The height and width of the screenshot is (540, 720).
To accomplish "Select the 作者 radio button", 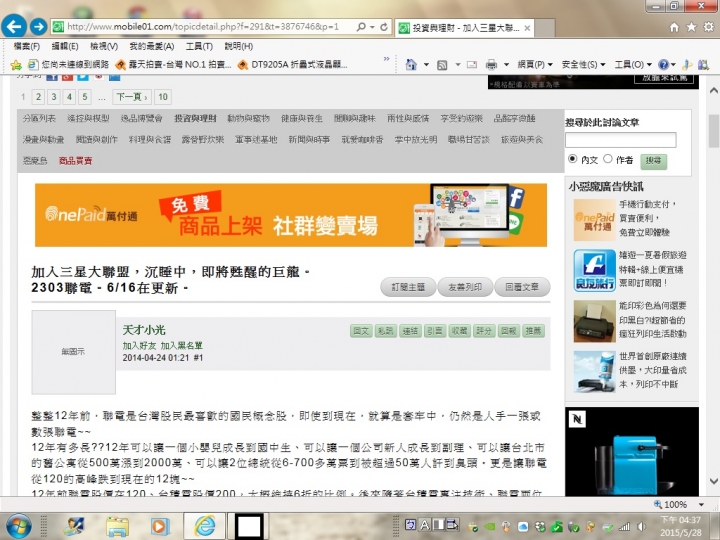I will click(x=608, y=158).
